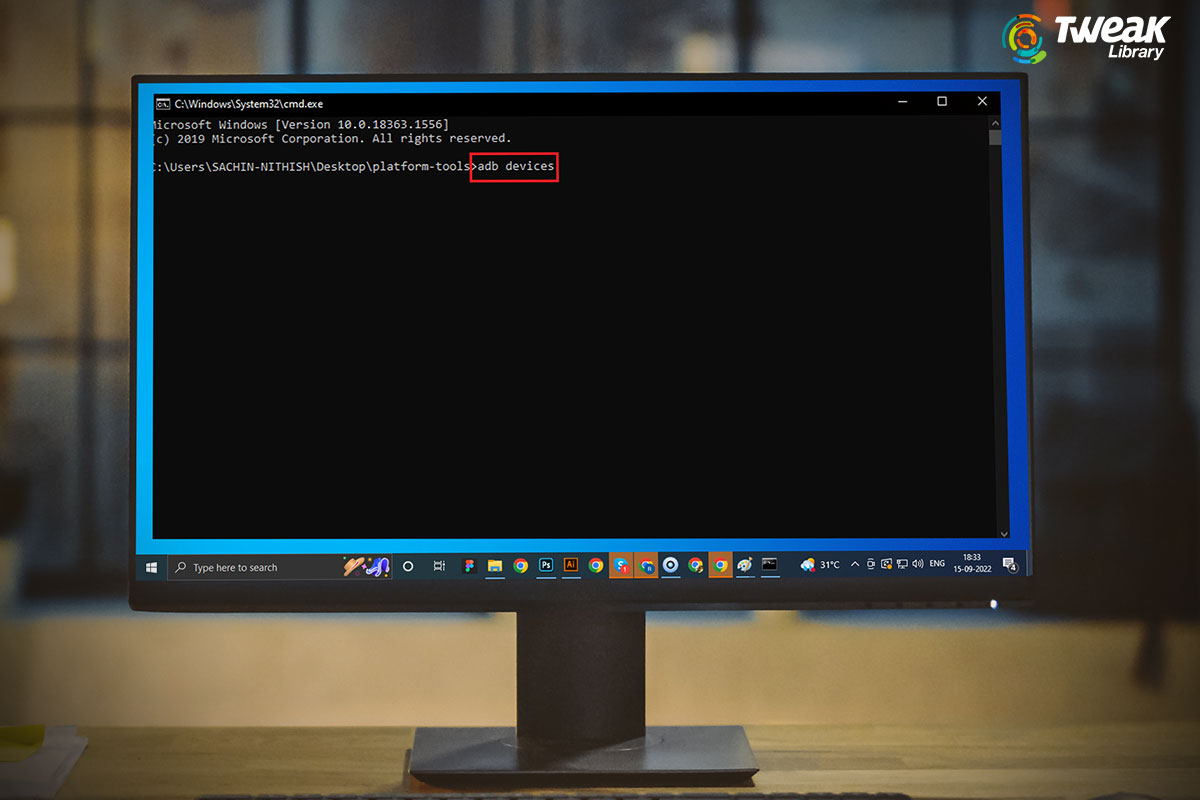Activate the Cortana circle icon
1200x800 pixels.
[x=406, y=565]
